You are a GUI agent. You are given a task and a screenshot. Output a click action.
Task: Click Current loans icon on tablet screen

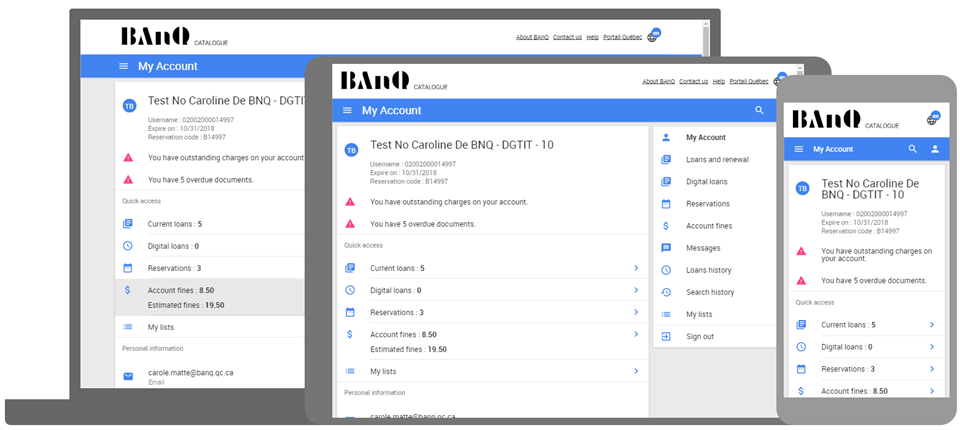350,268
